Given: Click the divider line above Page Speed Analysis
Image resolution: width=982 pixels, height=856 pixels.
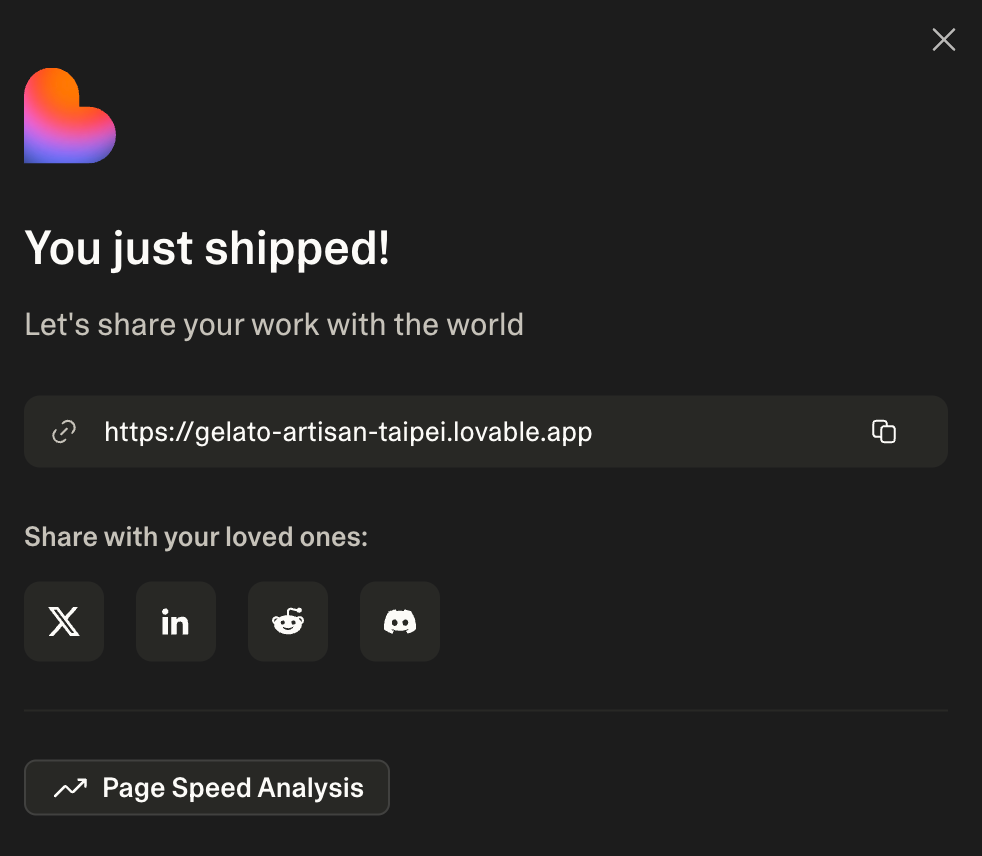Looking at the screenshot, I should coord(485,710).
